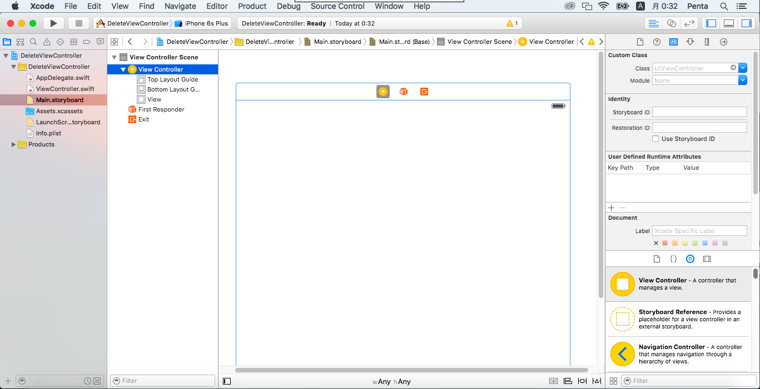Open the Resolve Auto Layout Issues button
The height and width of the screenshot is (389, 760).
597,381
